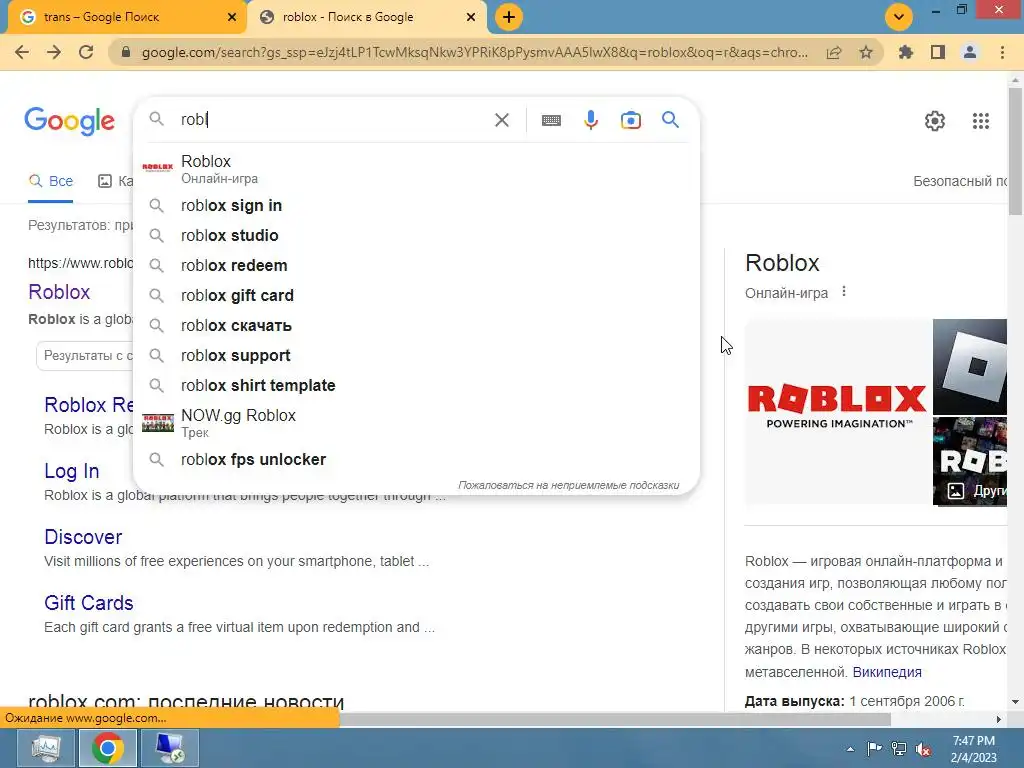
Task: Click the vertical page scrollbar thumb
Action: [x=1015, y=150]
